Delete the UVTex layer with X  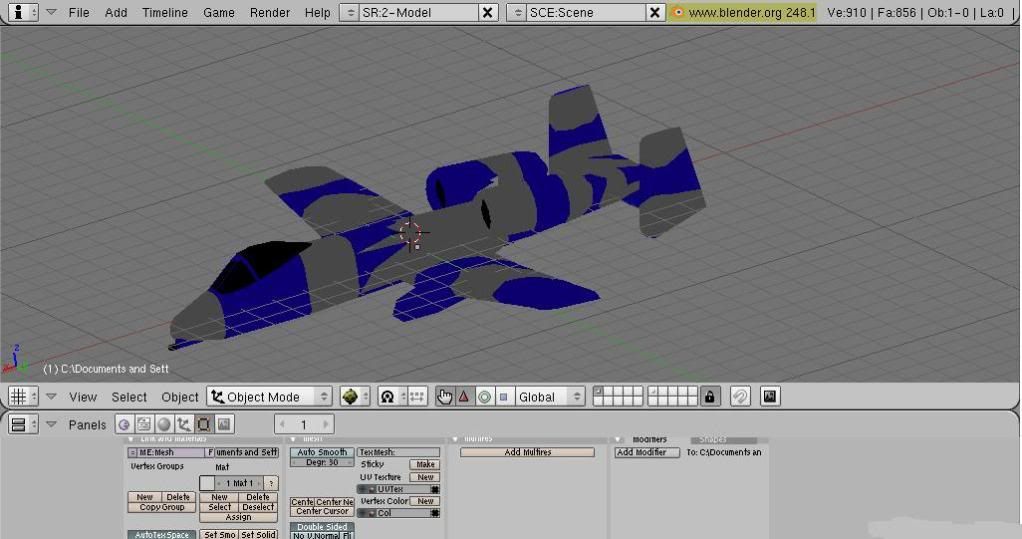click(x=435, y=489)
